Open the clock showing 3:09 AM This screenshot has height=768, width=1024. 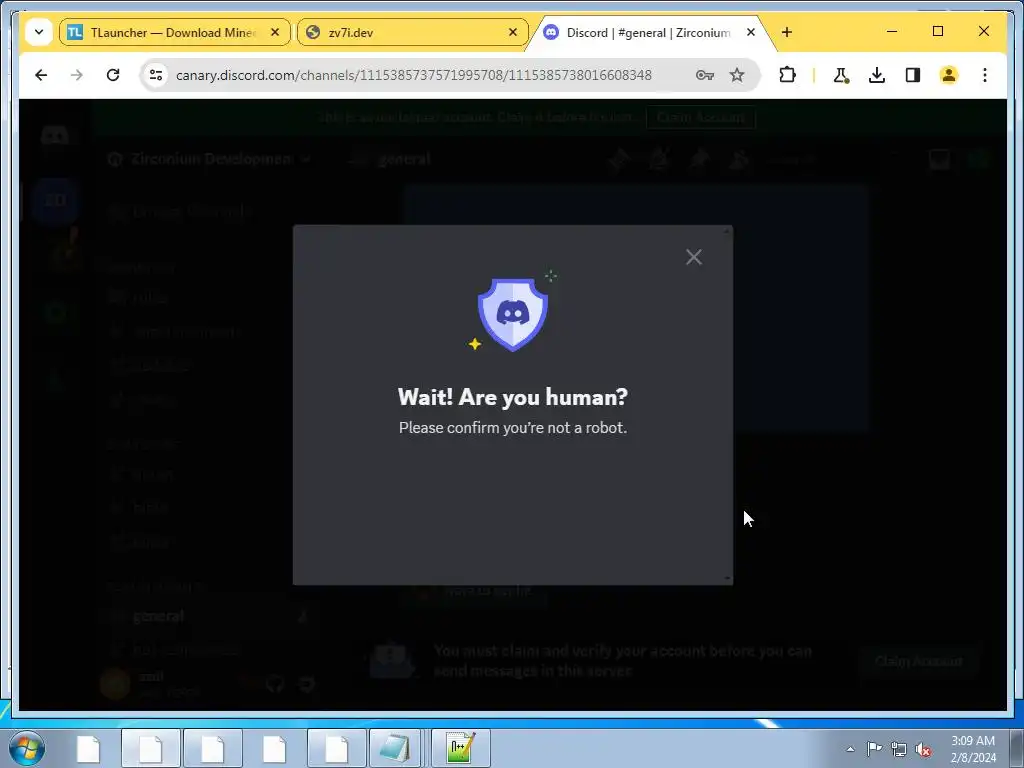click(x=973, y=749)
